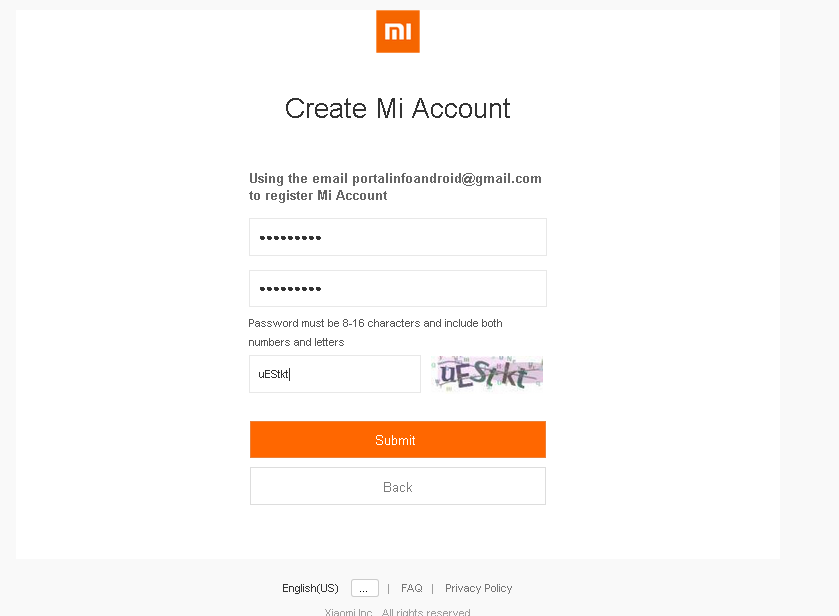
Task: Open the '...' language selector
Action: pyautogui.click(x=364, y=588)
